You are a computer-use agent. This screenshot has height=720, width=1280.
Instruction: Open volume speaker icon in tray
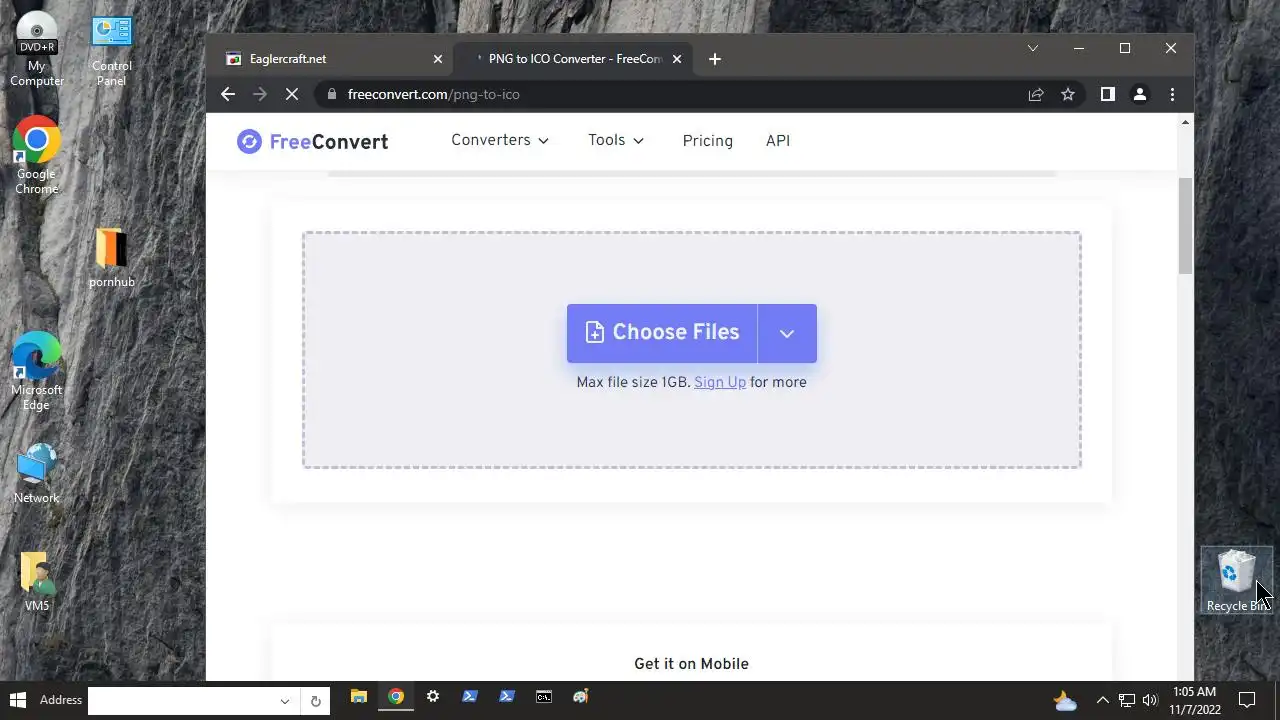pos(1150,700)
